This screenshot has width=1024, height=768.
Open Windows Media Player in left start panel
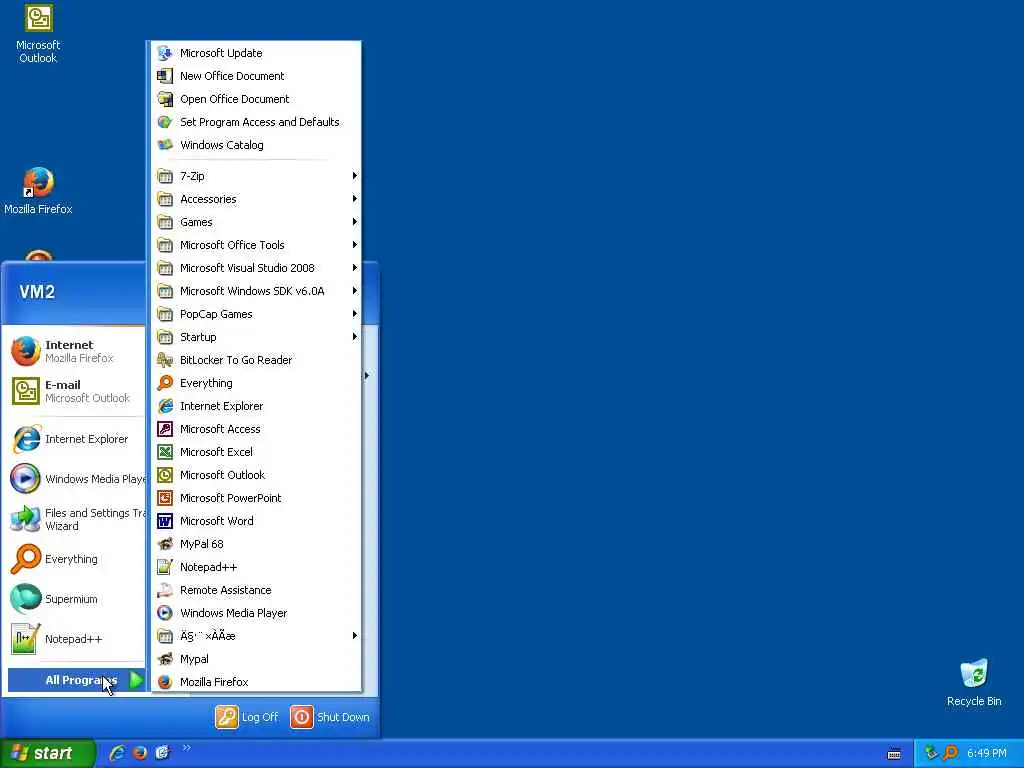75,479
